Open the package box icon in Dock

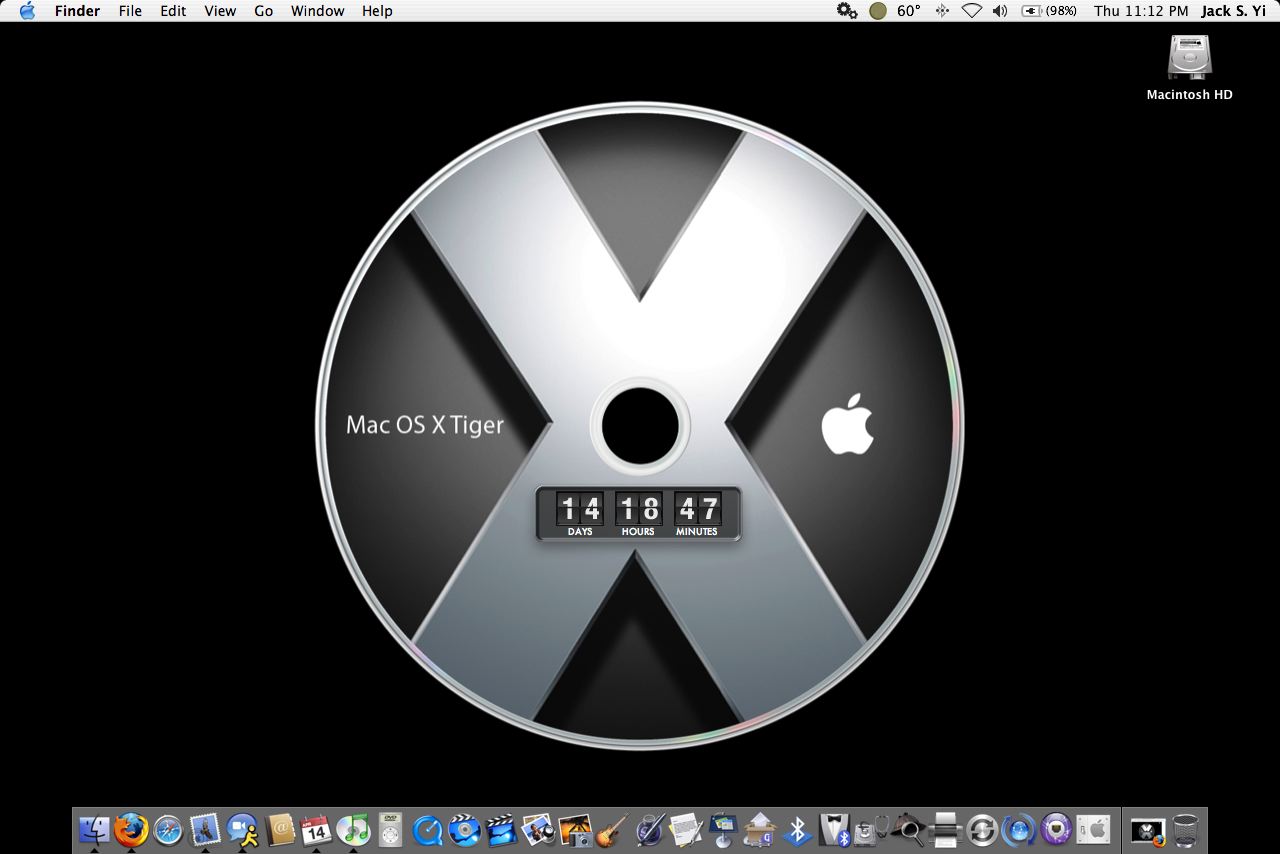[x=760, y=829]
